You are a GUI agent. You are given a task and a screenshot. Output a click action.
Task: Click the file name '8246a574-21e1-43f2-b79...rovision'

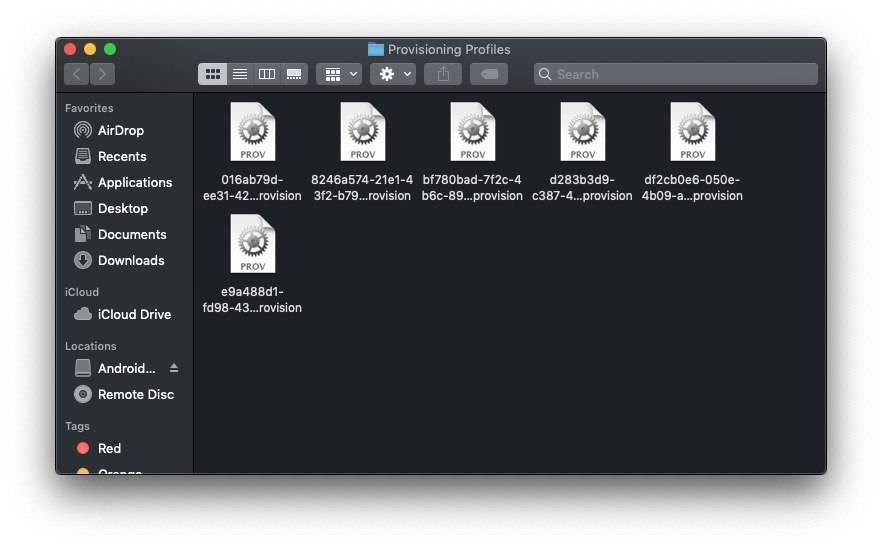(x=362, y=187)
